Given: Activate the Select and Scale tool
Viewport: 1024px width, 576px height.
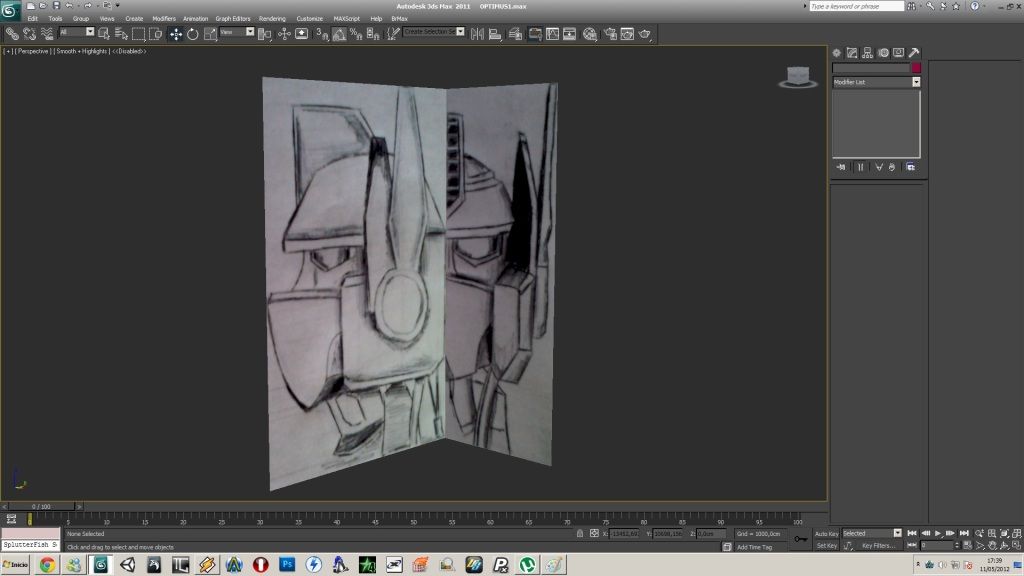Looking at the screenshot, I should 210,34.
